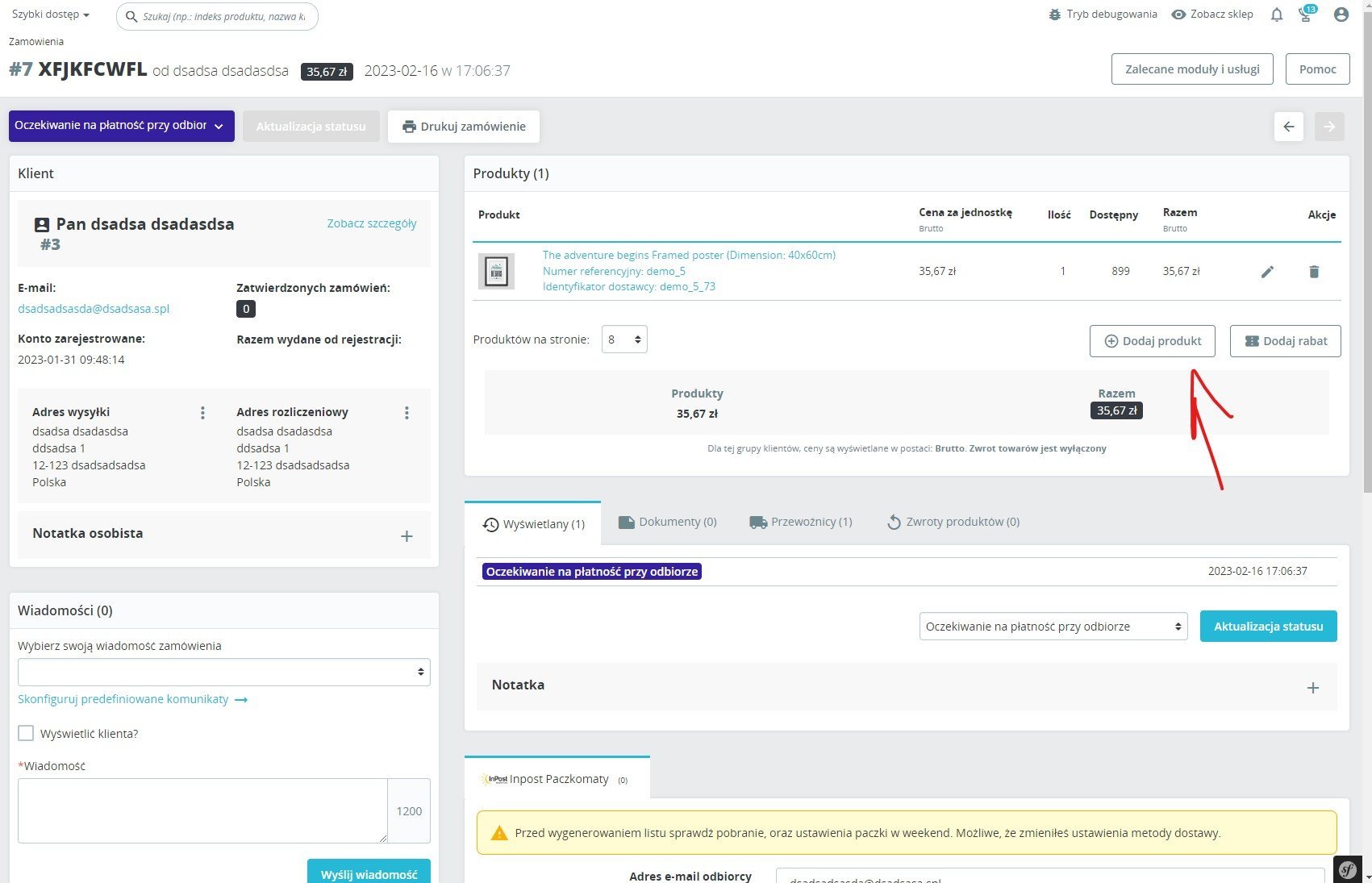Switch to the Przewoźnicy (1) tab
This screenshot has width=1372, height=883.
[x=800, y=522]
